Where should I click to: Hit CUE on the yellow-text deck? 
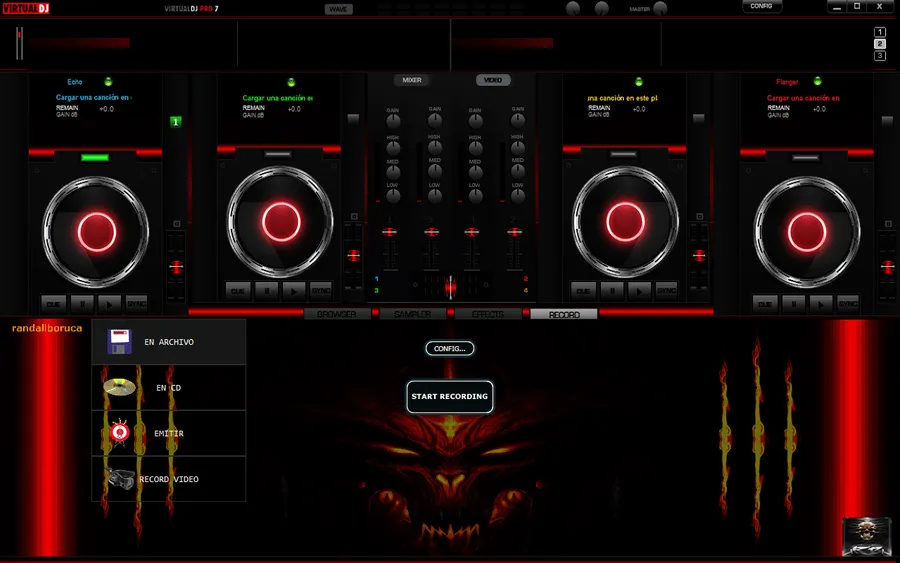point(583,291)
